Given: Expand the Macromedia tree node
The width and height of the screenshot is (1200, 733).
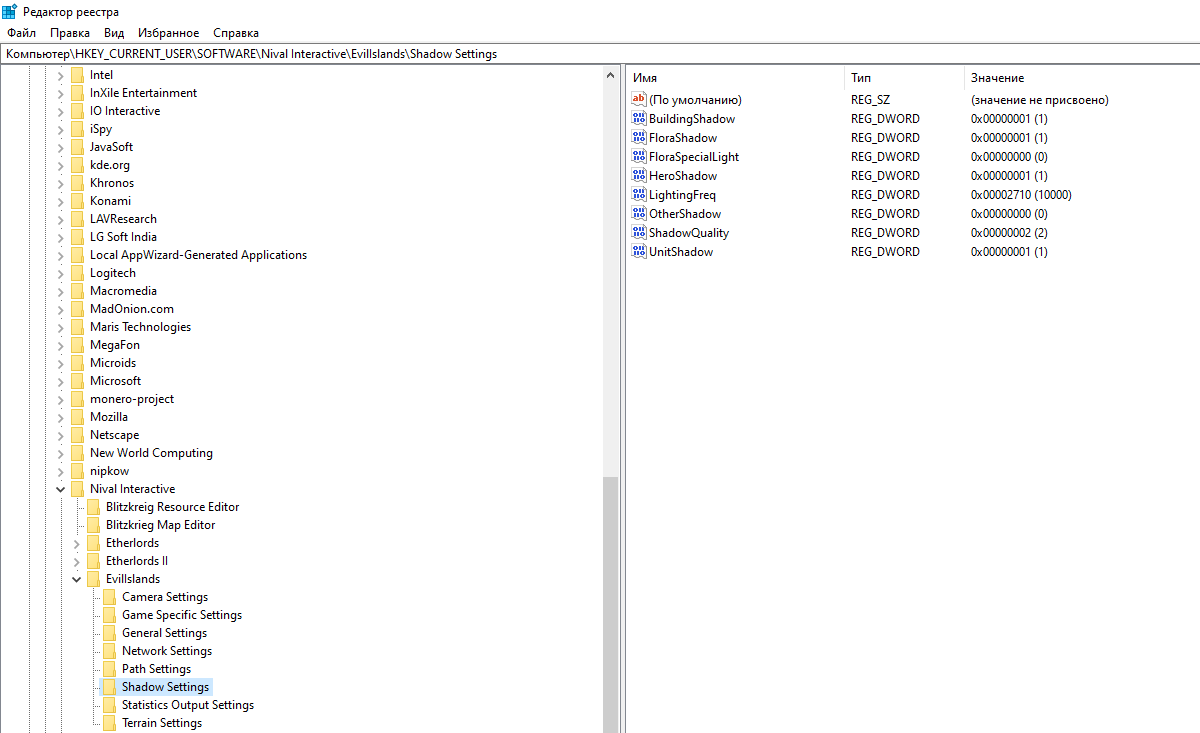Looking at the screenshot, I should click(61, 291).
